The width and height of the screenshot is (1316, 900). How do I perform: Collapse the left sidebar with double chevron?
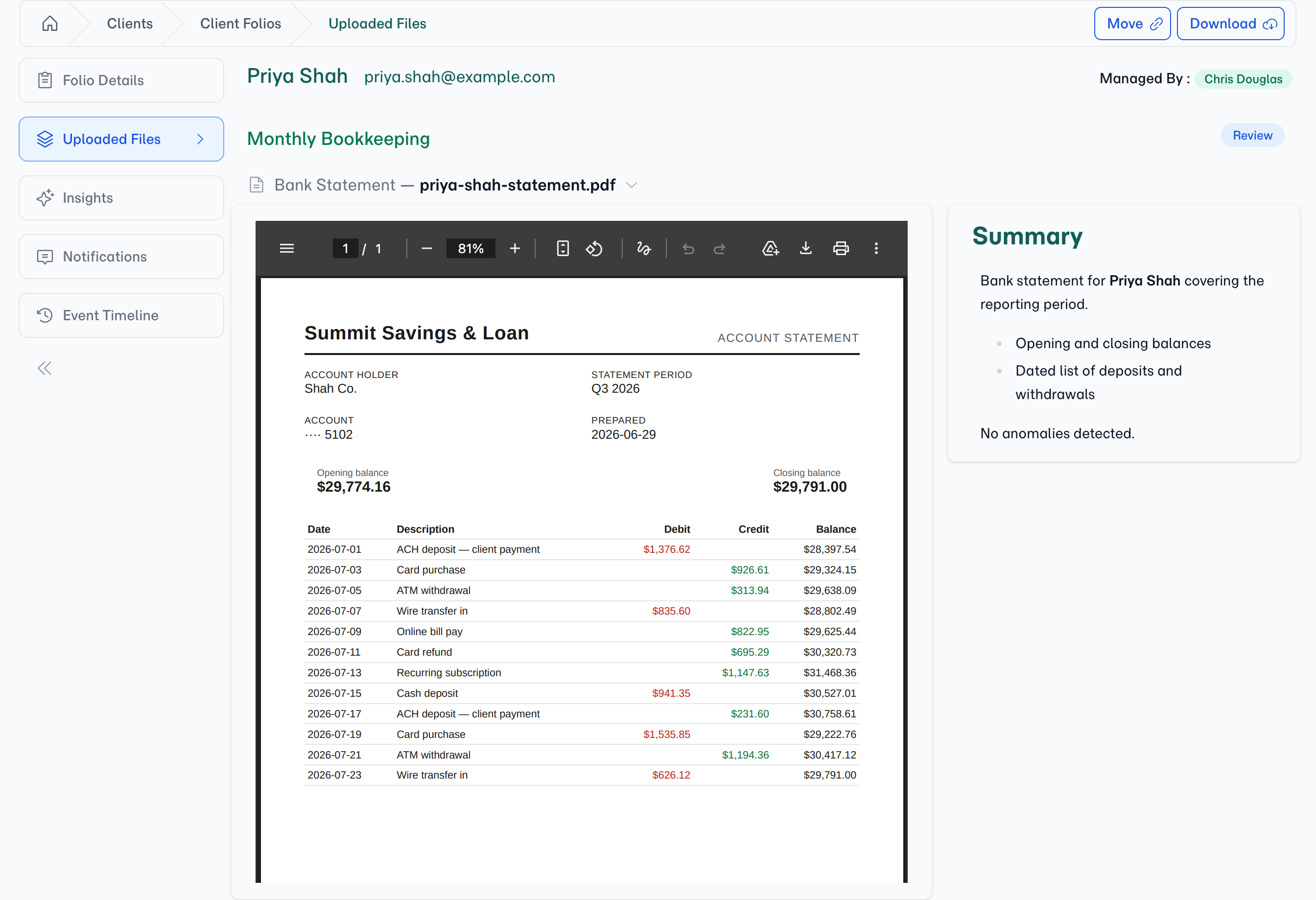(x=44, y=368)
